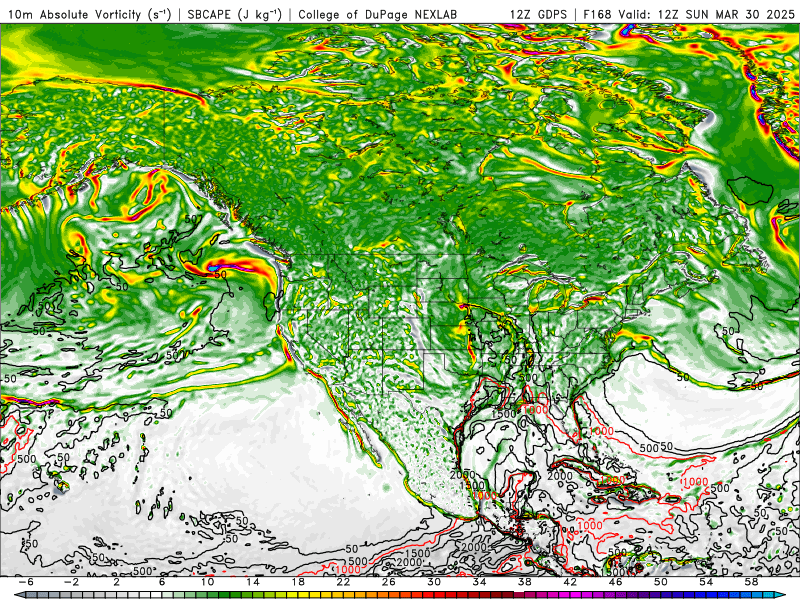Click the 22 tick label on color bar

[343, 582]
